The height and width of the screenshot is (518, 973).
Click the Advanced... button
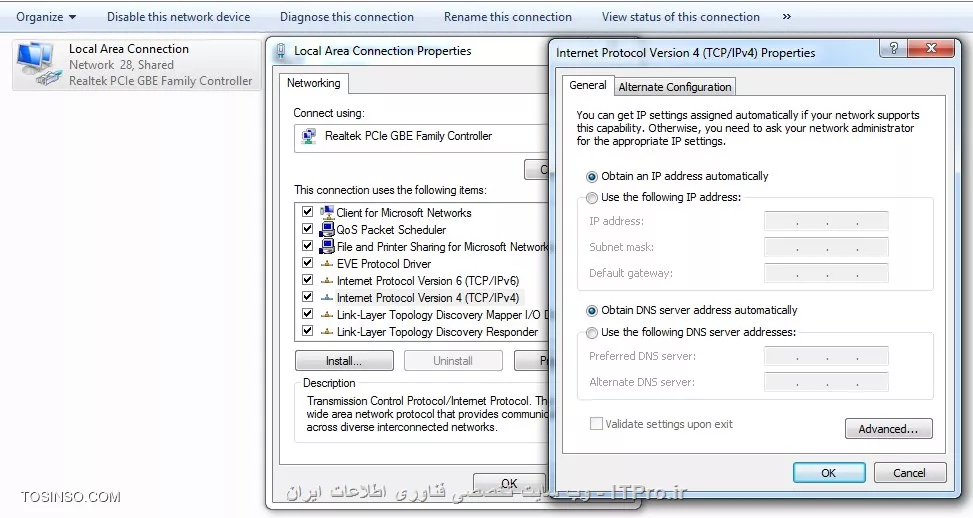pyautogui.click(x=888, y=429)
